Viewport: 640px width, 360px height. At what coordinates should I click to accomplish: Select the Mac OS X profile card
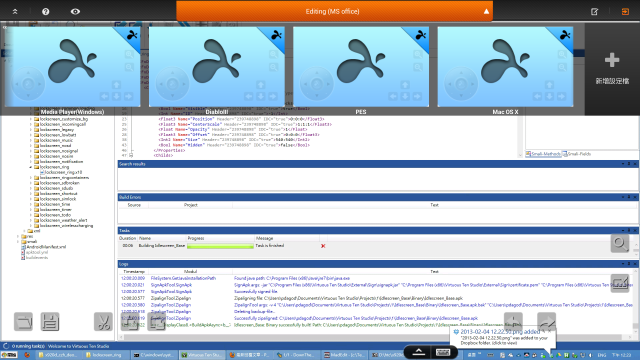point(505,67)
